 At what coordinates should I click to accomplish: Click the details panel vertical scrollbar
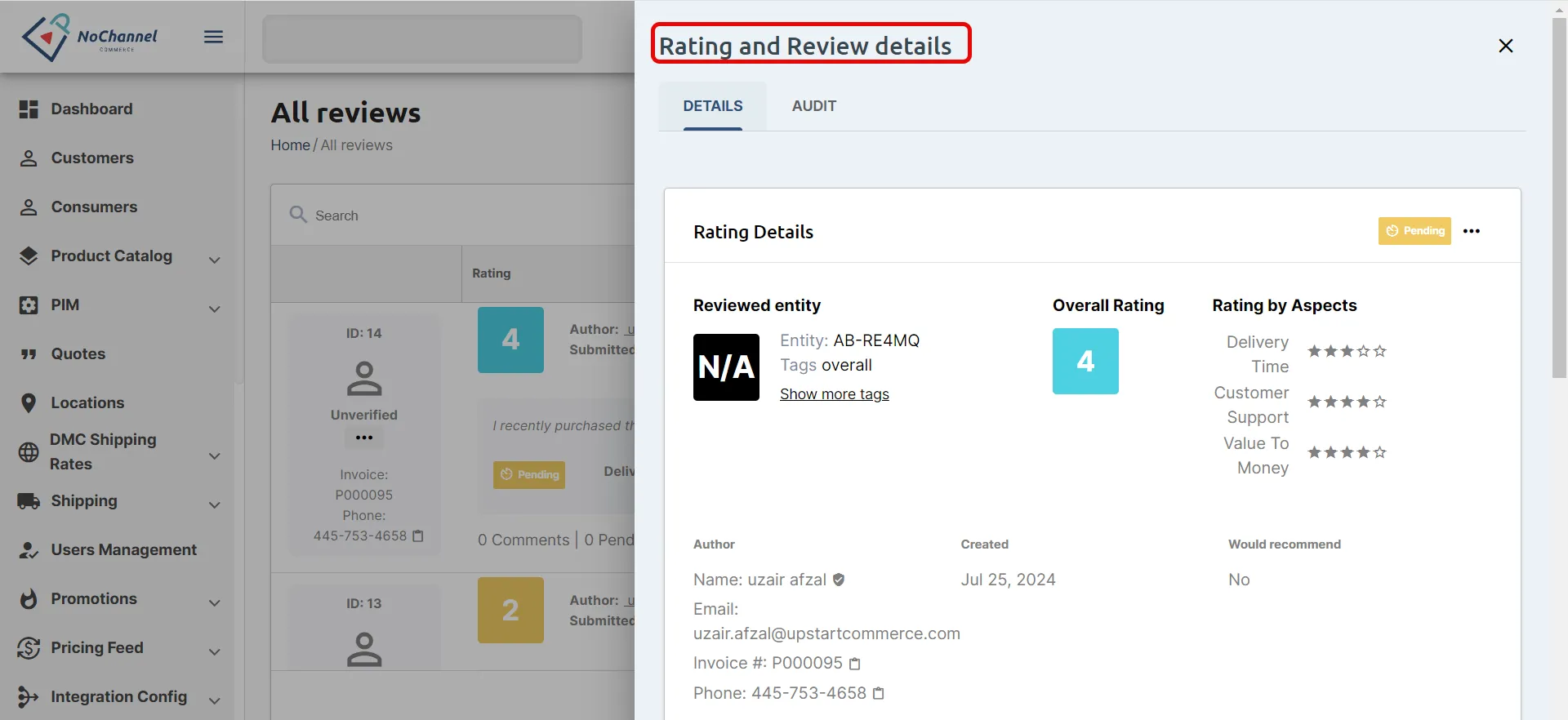pyautogui.click(x=1559, y=198)
